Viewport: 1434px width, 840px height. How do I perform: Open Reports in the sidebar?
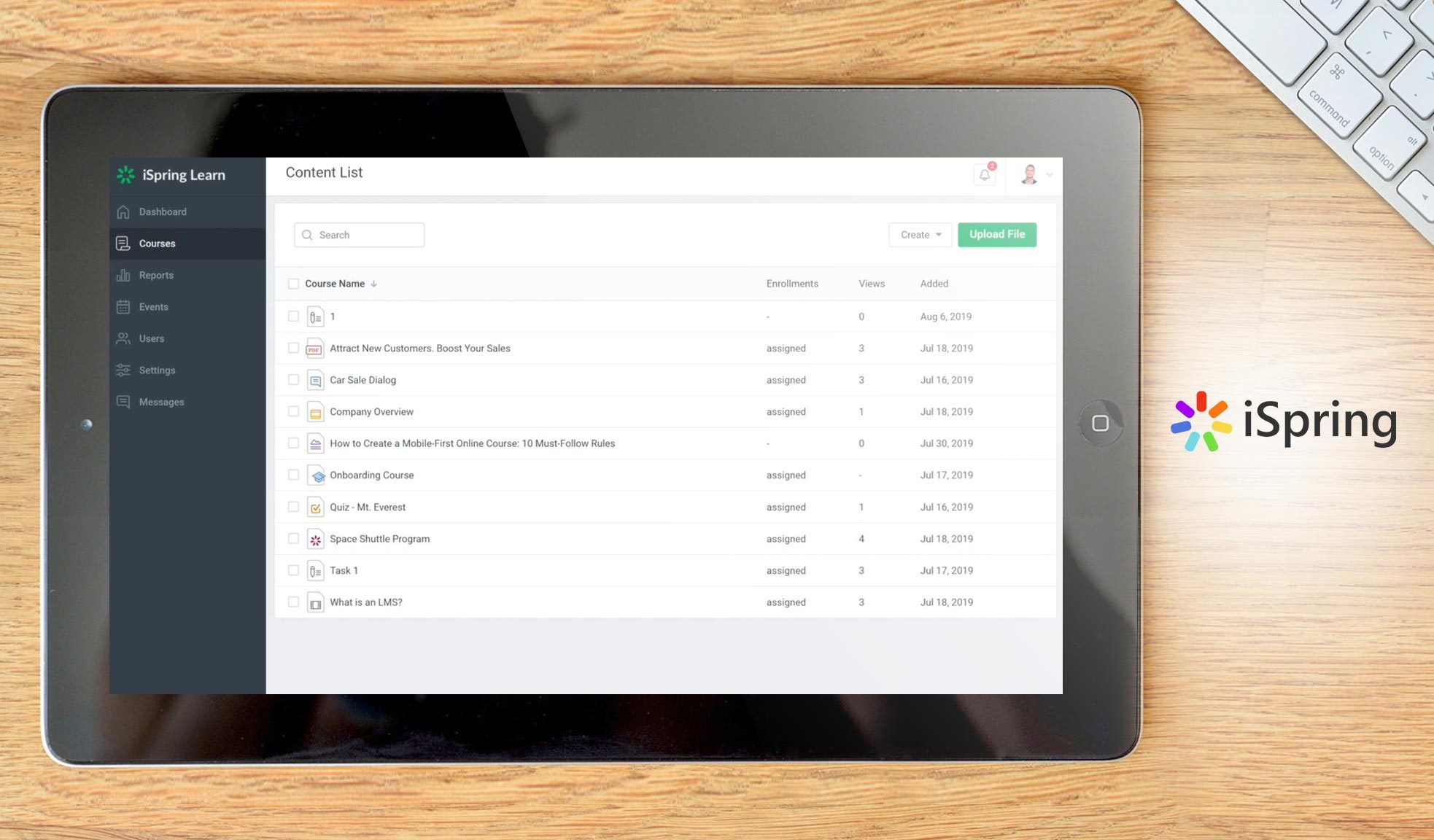click(x=156, y=275)
